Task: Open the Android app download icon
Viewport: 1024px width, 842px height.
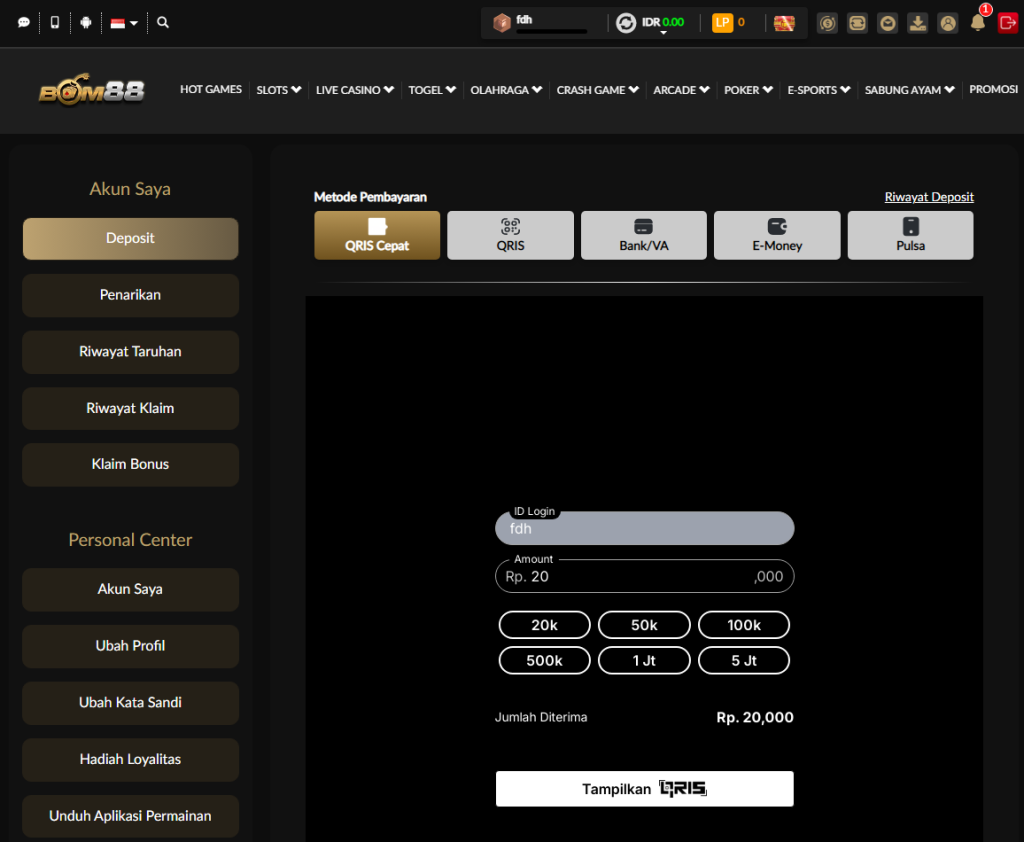Action: (86, 22)
